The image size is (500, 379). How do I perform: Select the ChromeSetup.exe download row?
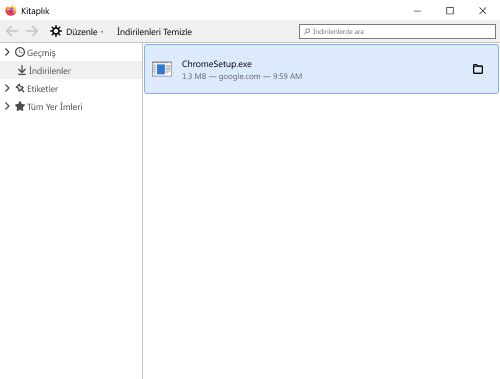(321, 69)
